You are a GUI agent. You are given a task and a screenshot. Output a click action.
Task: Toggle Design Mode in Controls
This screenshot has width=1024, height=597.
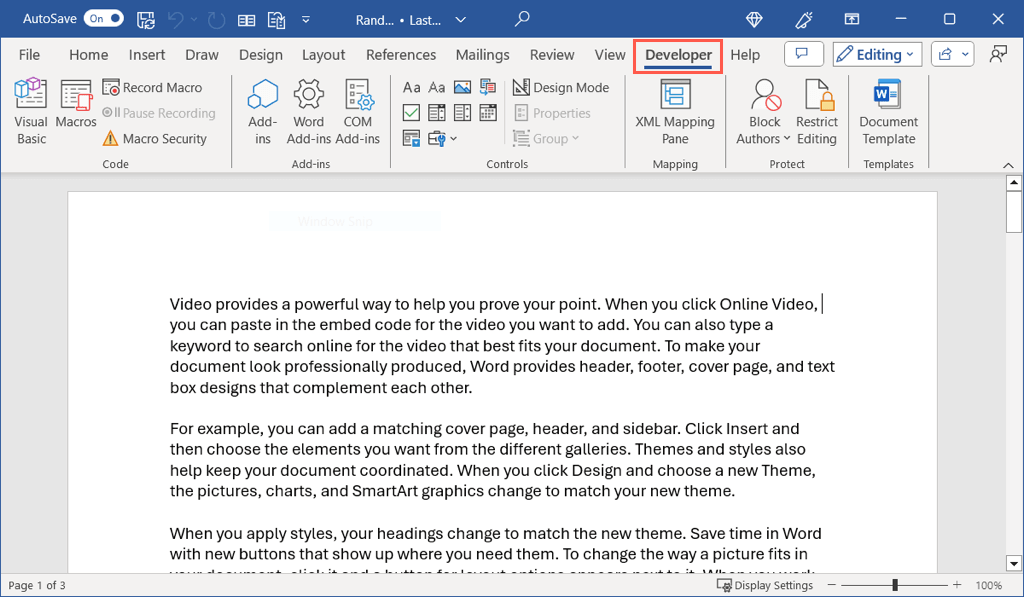click(x=560, y=88)
